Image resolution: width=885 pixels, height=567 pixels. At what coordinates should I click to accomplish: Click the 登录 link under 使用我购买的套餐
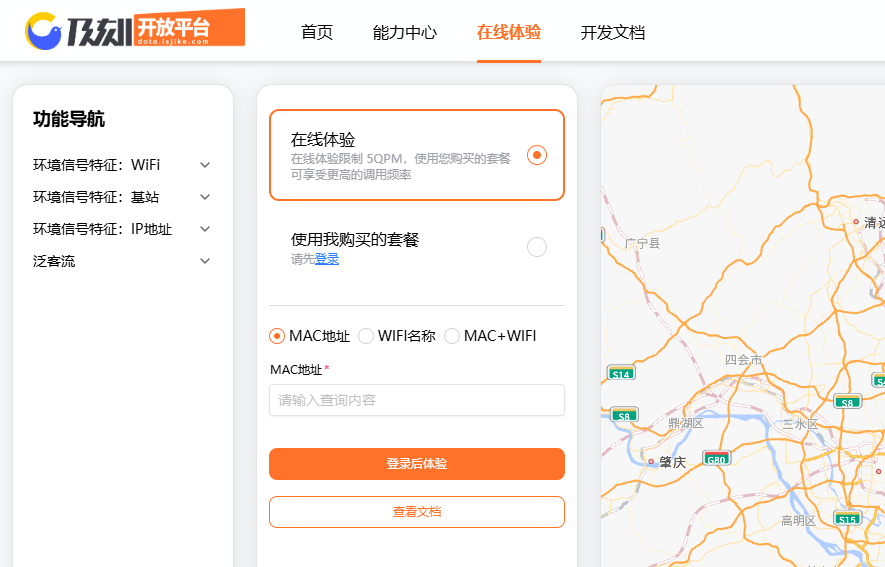click(327, 259)
